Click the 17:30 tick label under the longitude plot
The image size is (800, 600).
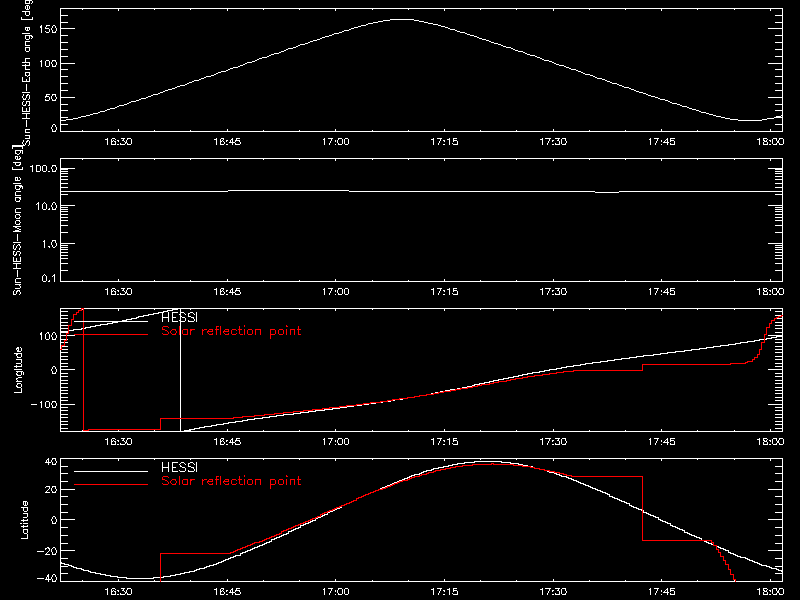(x=553, y=442)
